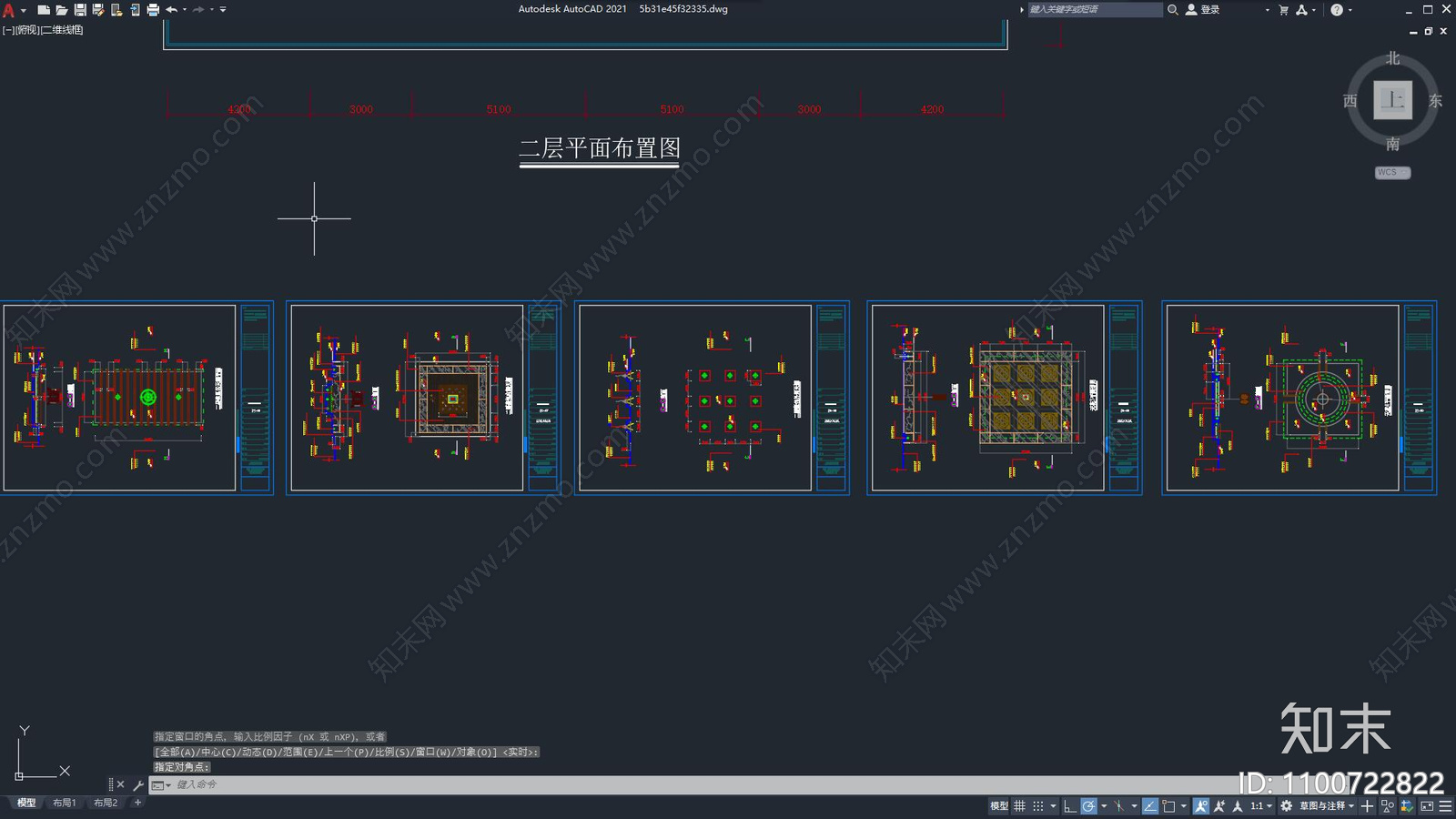
Task: Click 东 east on the ViewCube compass
Action: tap(1435, 101)
